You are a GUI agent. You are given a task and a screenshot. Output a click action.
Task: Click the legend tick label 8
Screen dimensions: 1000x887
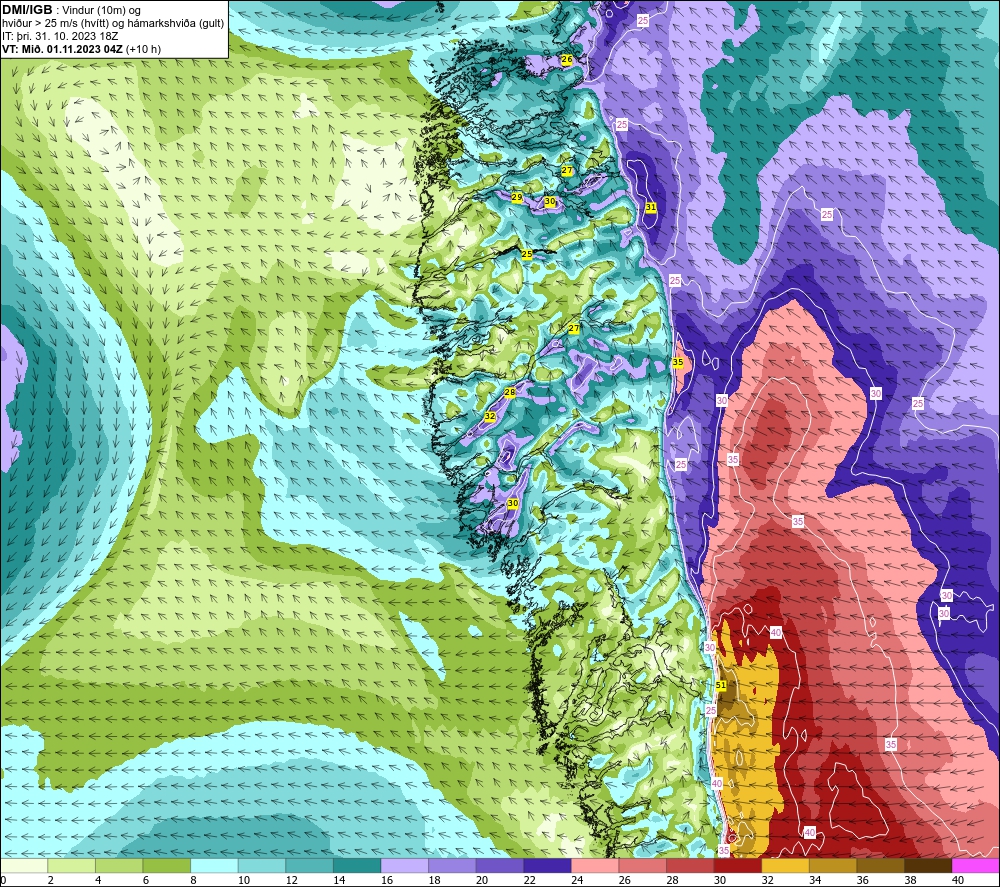click(194, 880)
